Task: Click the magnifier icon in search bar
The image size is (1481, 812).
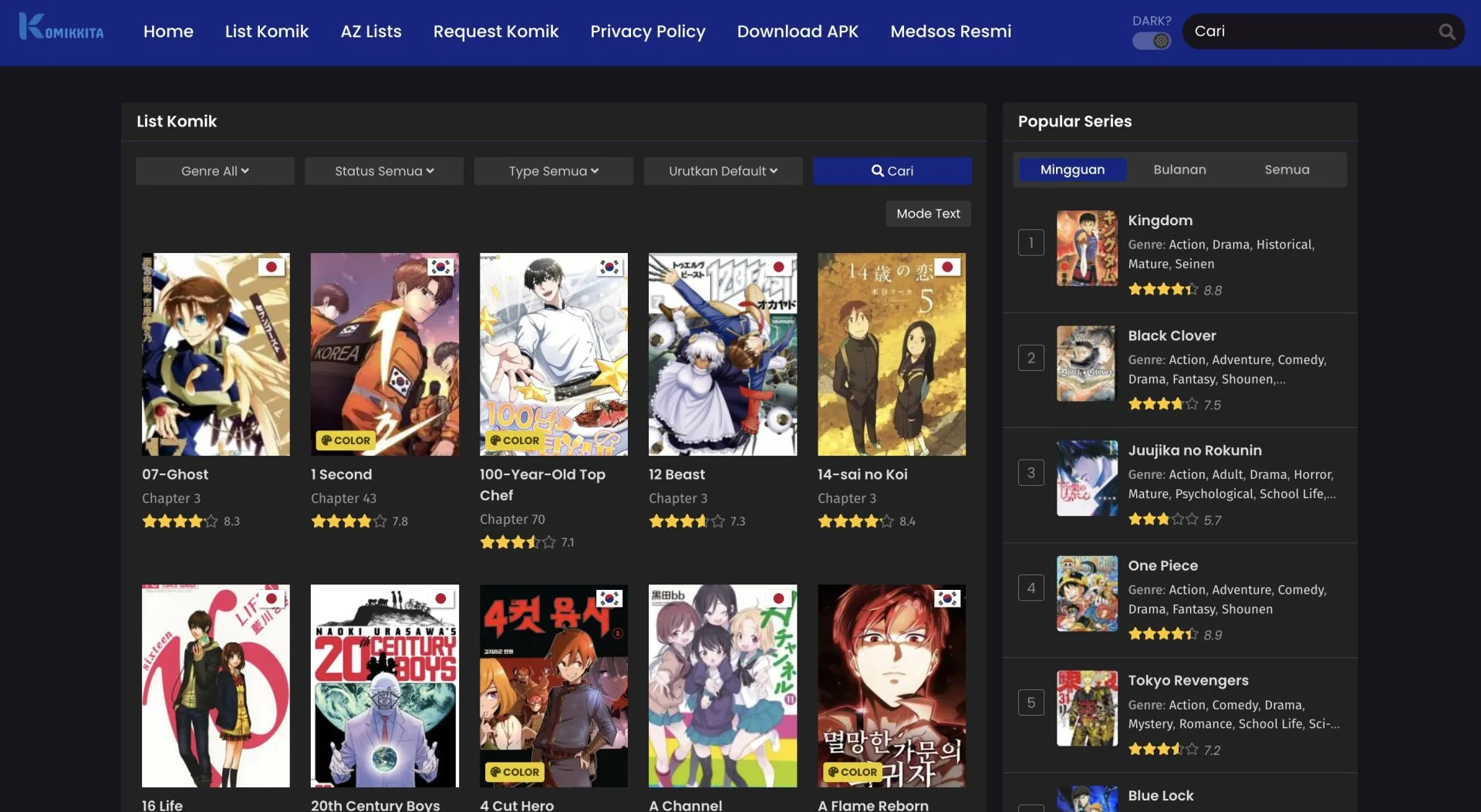Action: pyautogui.click(x=1446, y=32)
